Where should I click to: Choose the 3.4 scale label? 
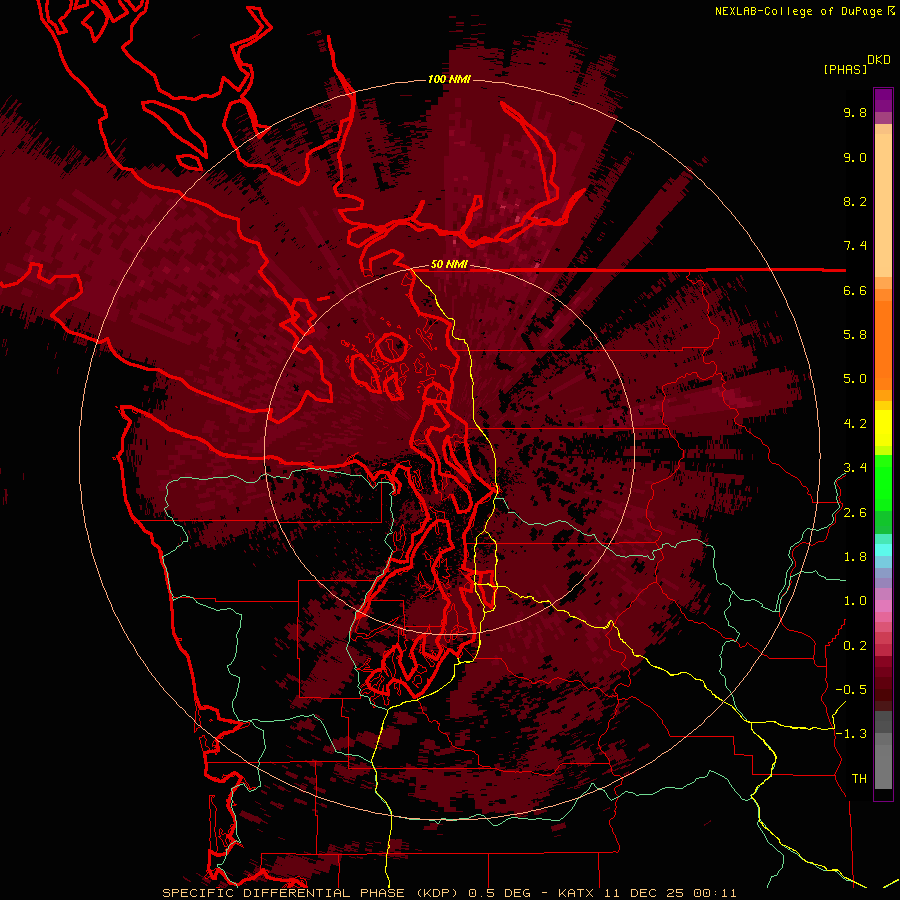[855, 468]
